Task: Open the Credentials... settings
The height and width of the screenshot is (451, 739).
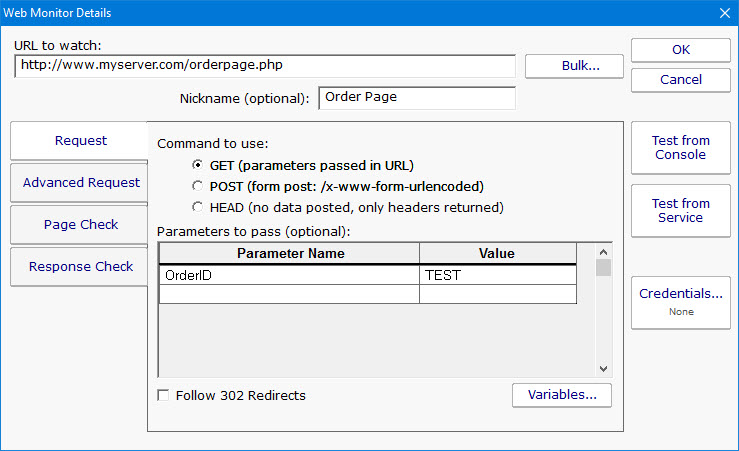Action: 680,301
